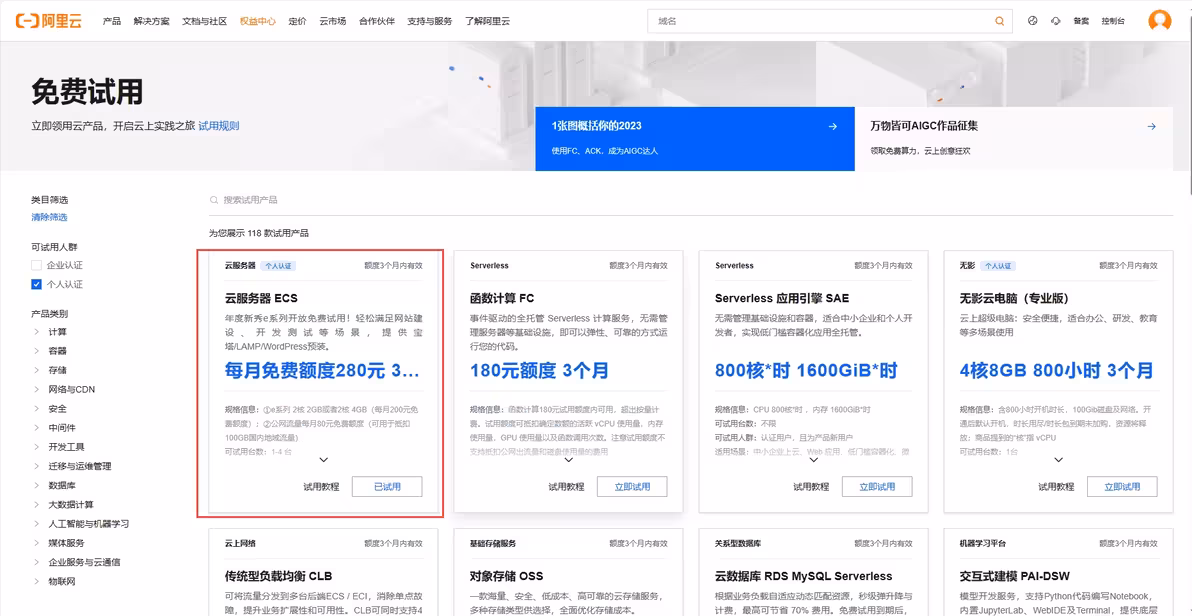Open the 产品 menu
1192x616 pixels.
[112, 21]
